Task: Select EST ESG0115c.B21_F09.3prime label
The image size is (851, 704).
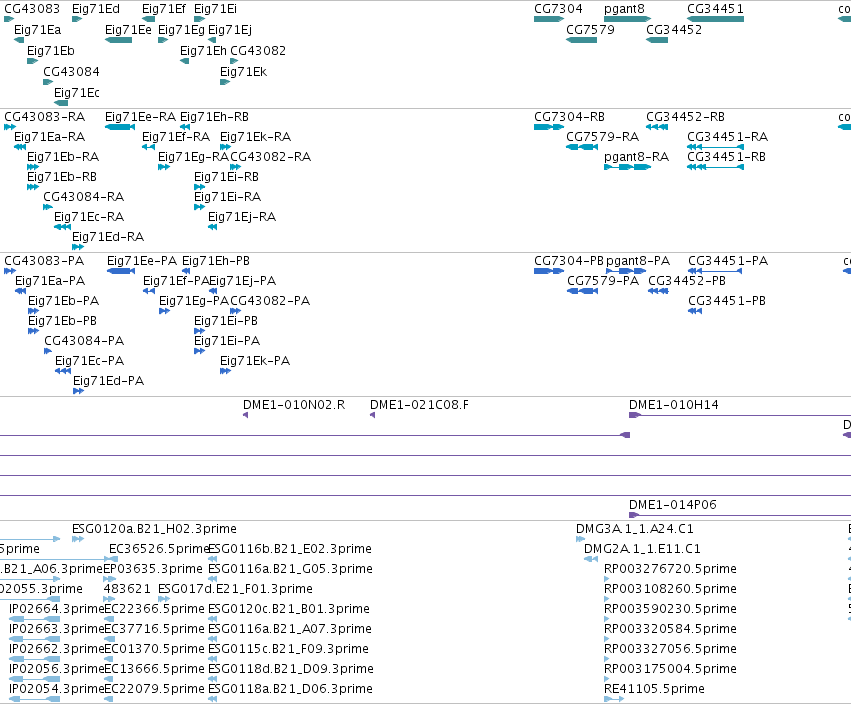Action: coord(289,650)
